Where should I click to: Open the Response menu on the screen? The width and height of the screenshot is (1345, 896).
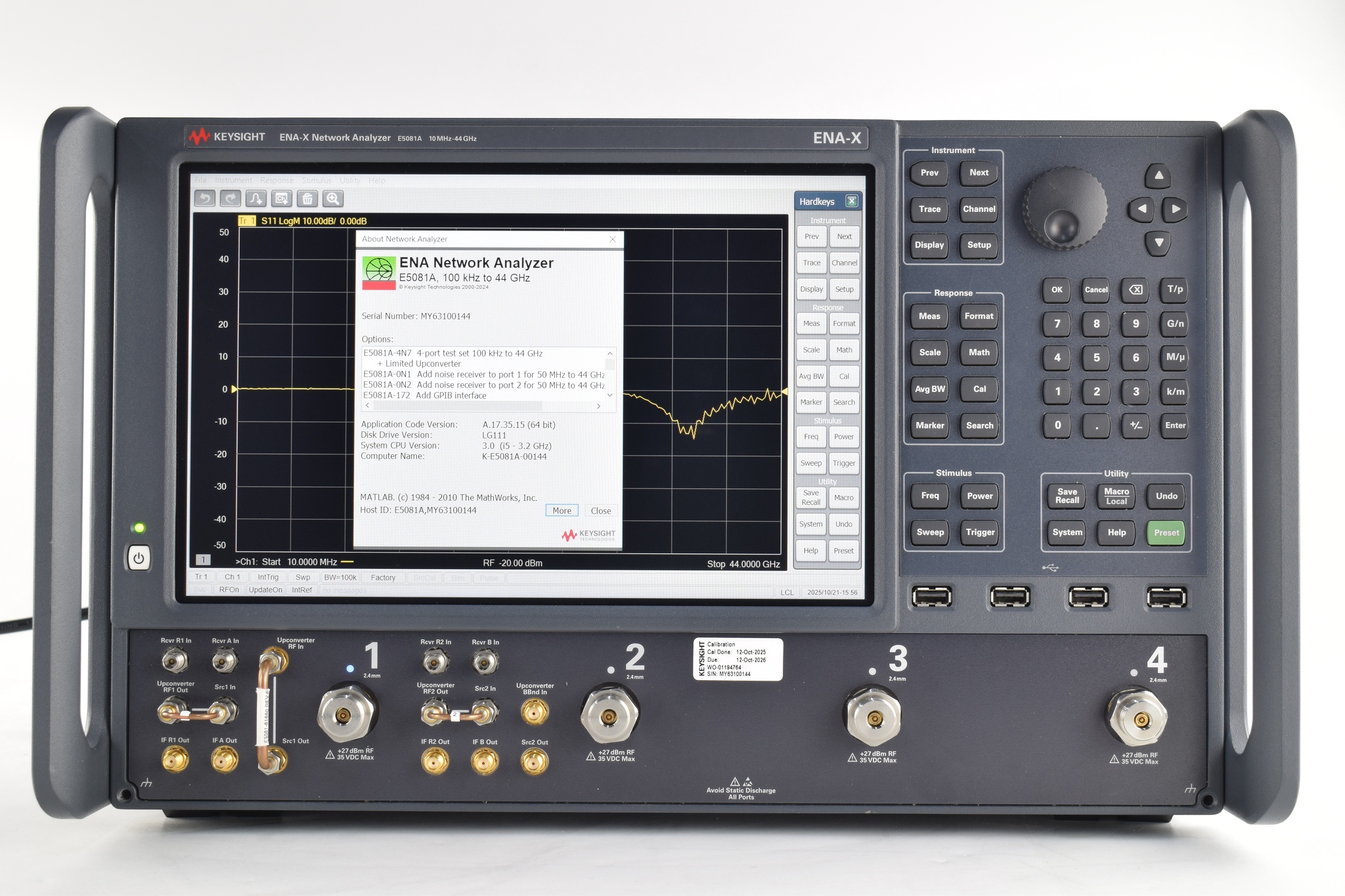[276, 181]
